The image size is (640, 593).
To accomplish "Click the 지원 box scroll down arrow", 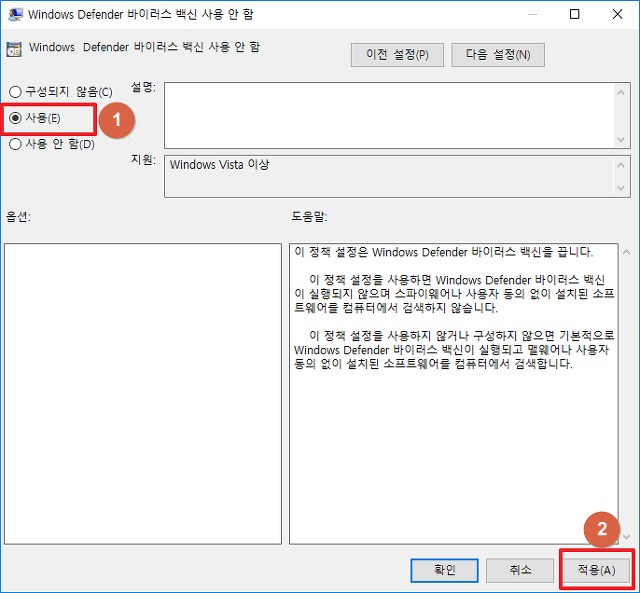I will click(621, 188).
